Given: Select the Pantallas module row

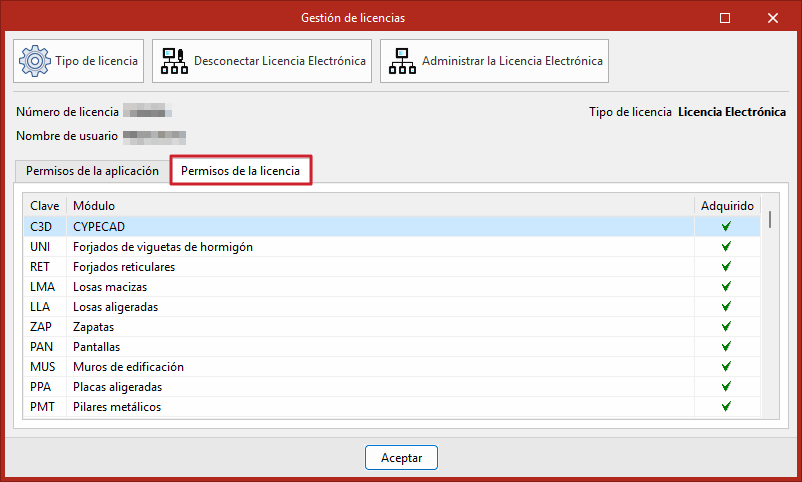Looking at the screenshot, I should point(392,346).
